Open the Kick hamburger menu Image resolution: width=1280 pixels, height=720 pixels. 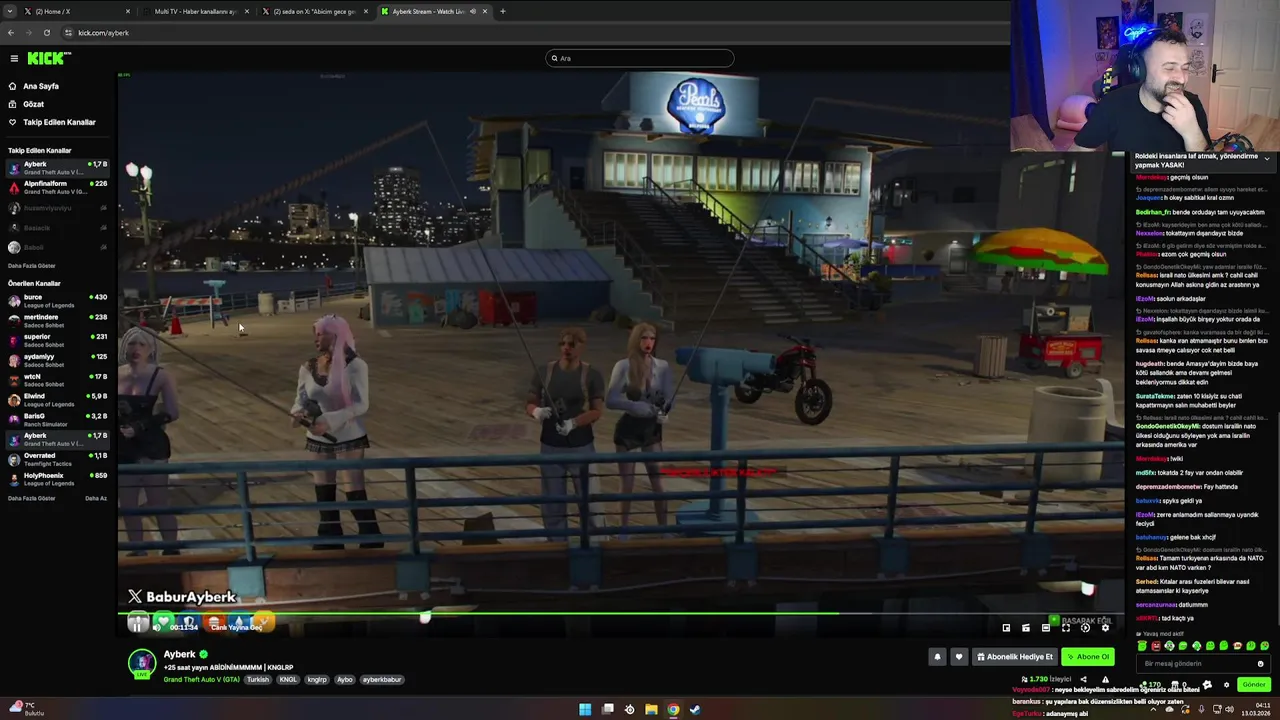point(14,58)
